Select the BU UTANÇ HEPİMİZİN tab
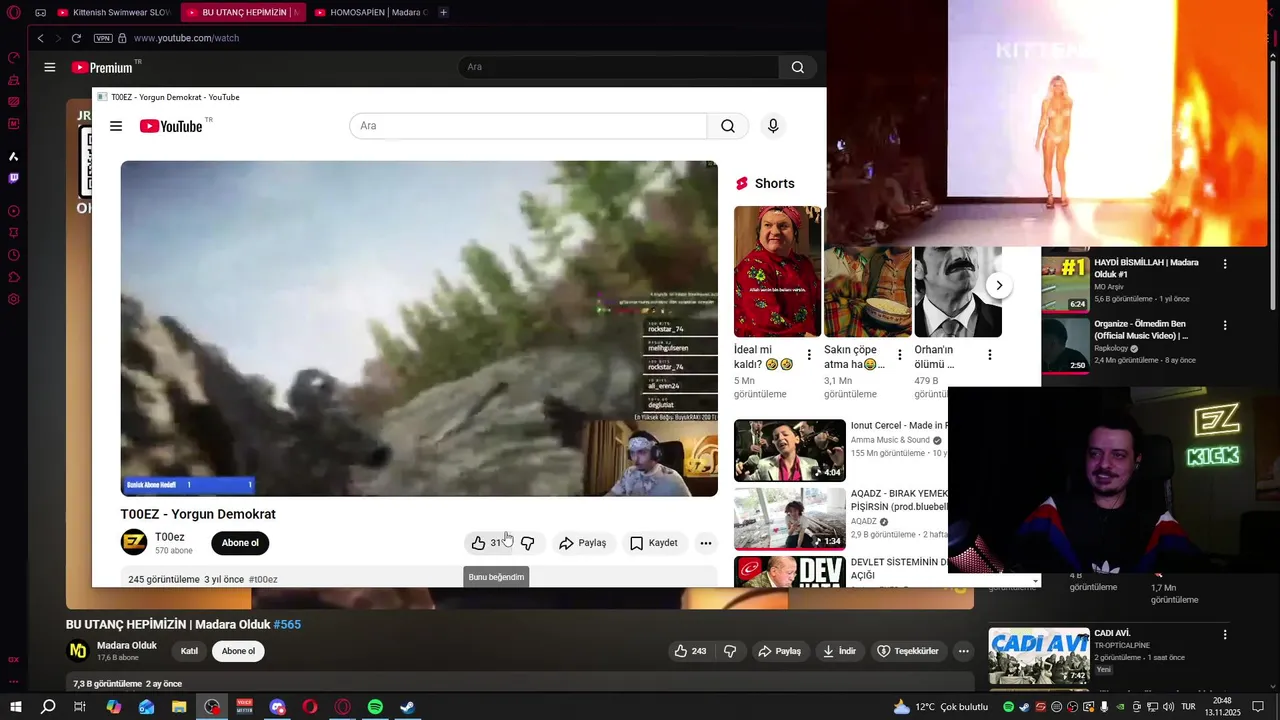The height and width of the screenshot is (720, 1280). click(243, 12)
